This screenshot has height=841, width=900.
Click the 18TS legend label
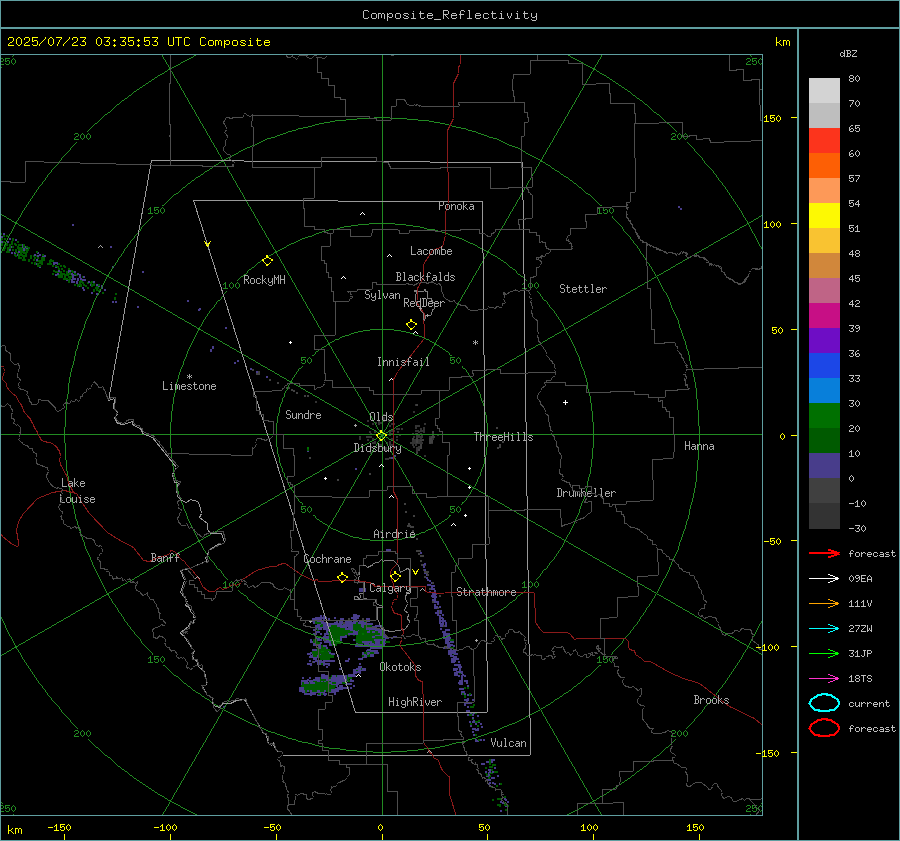[860, 679]
